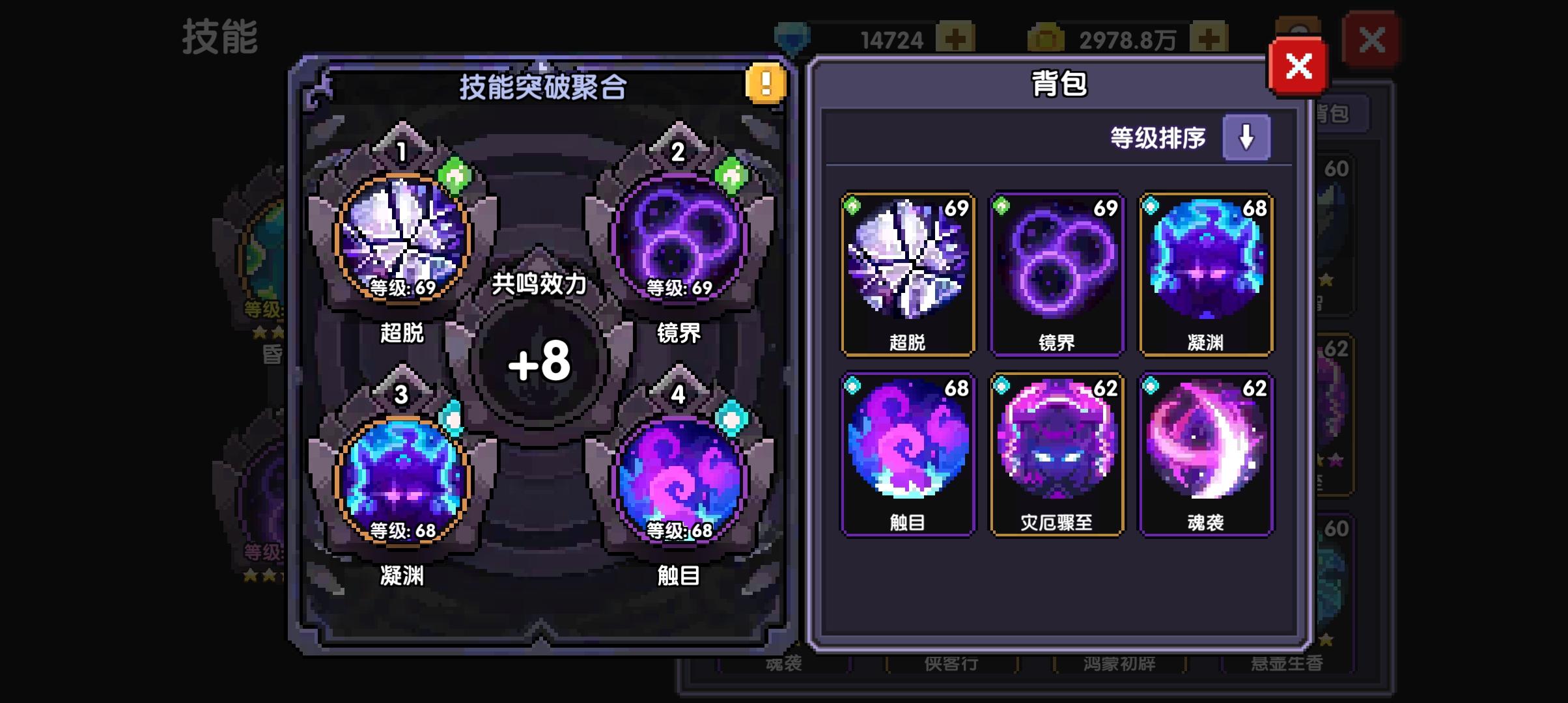Open the yellow exclamation info icon
Screen dimensions: 1568x703
pos(766,83)
